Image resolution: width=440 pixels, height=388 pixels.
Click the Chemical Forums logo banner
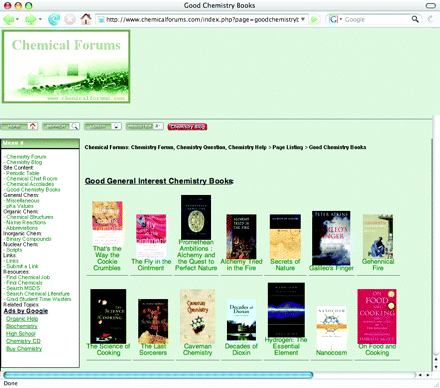coord(66,66)
